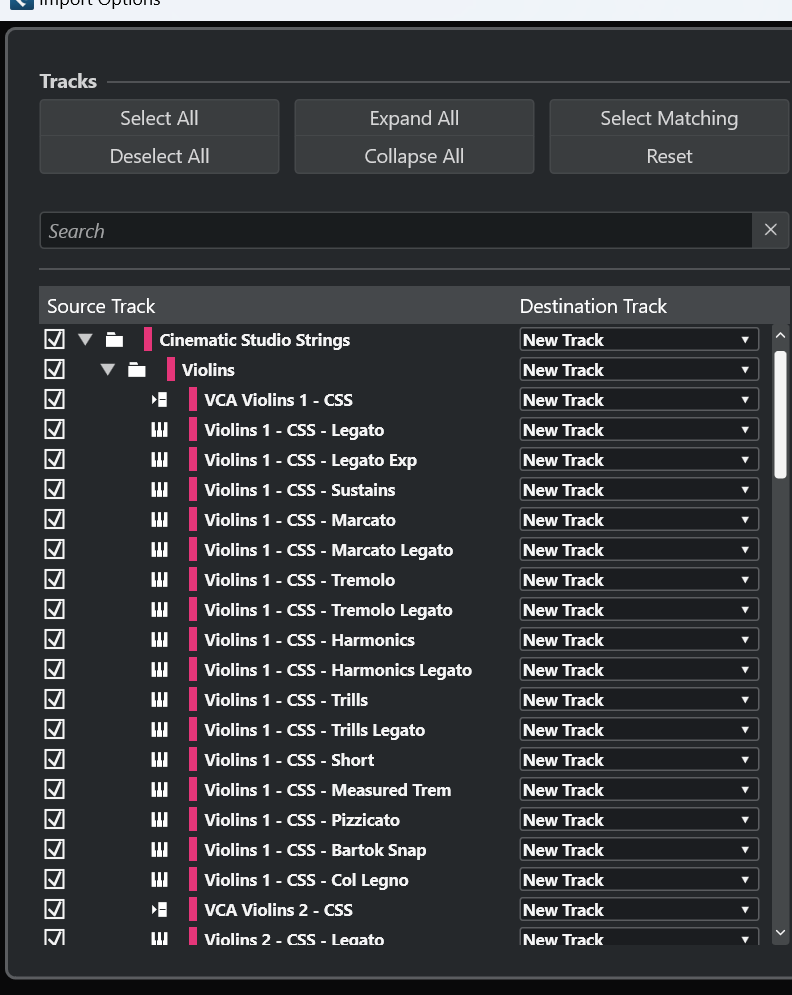
Task: Click the keyboard icon of Violins 1 - CSS - Legato Exp
Action: (159, 460)
